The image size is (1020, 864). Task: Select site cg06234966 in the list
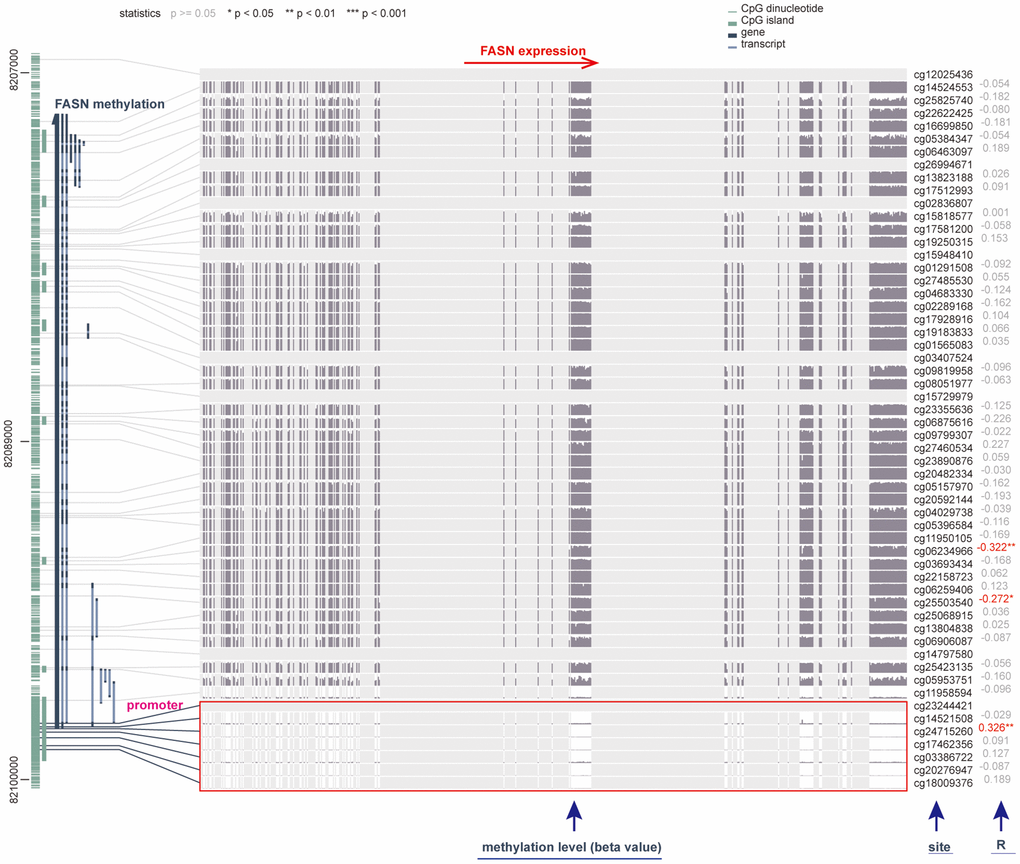coord(942,551)
